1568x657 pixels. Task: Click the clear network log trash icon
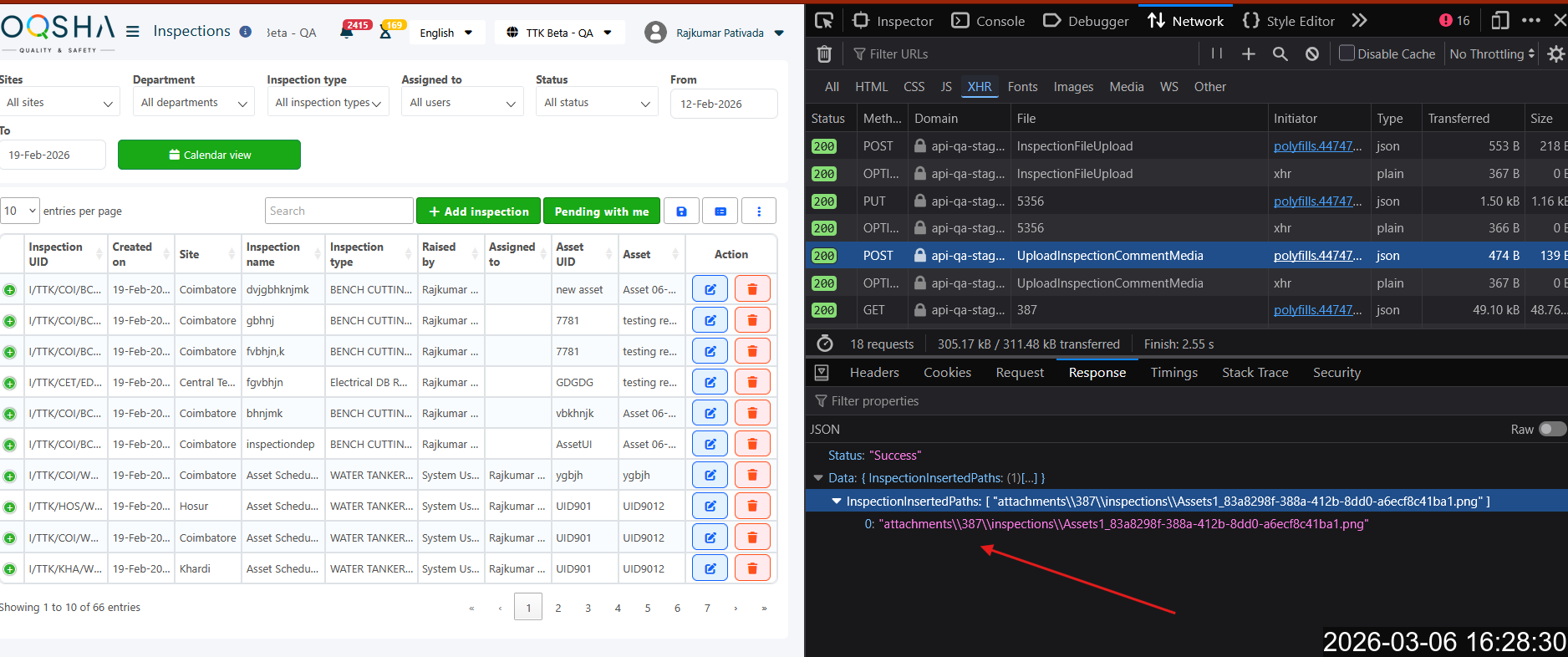(824, 54)
